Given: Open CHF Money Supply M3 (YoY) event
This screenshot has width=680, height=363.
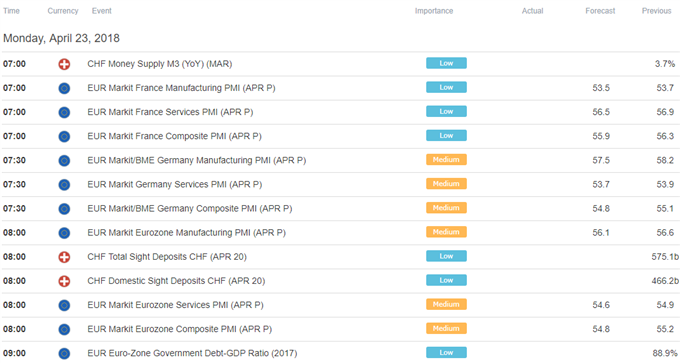Looking at the screenshot, I should click(160, 64).
